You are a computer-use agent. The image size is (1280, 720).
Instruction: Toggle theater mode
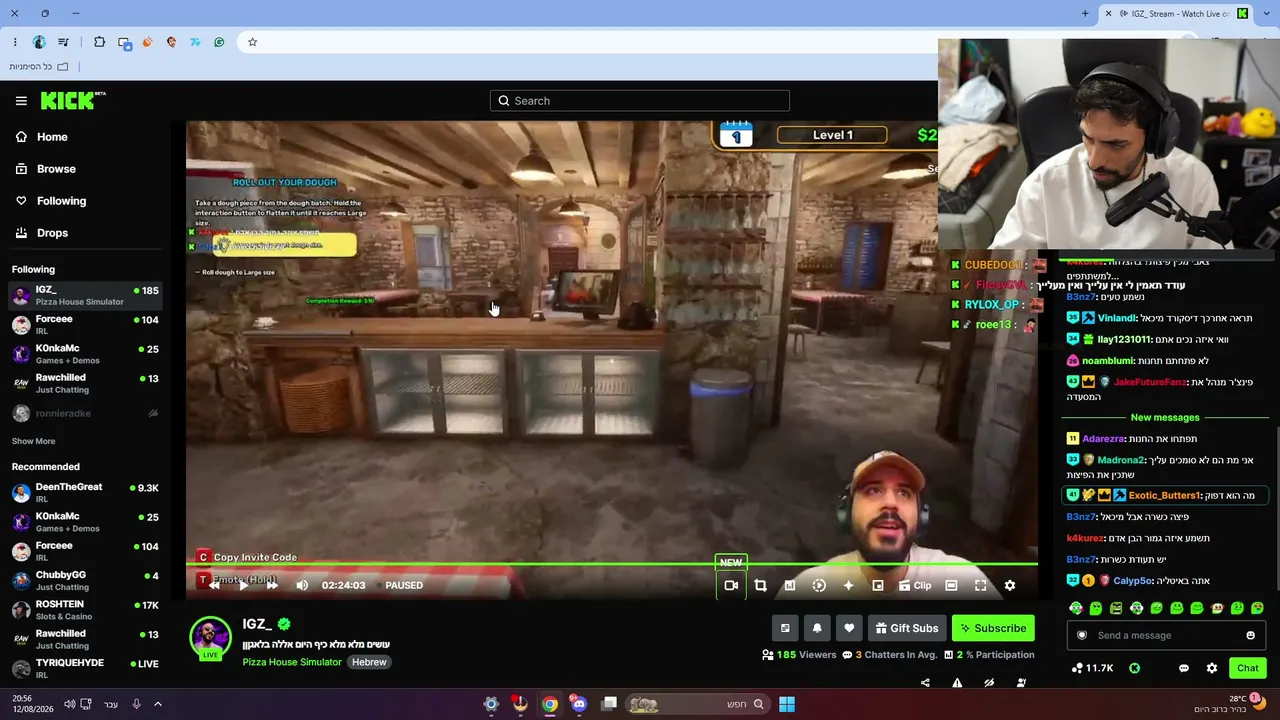tap(951, 585)
